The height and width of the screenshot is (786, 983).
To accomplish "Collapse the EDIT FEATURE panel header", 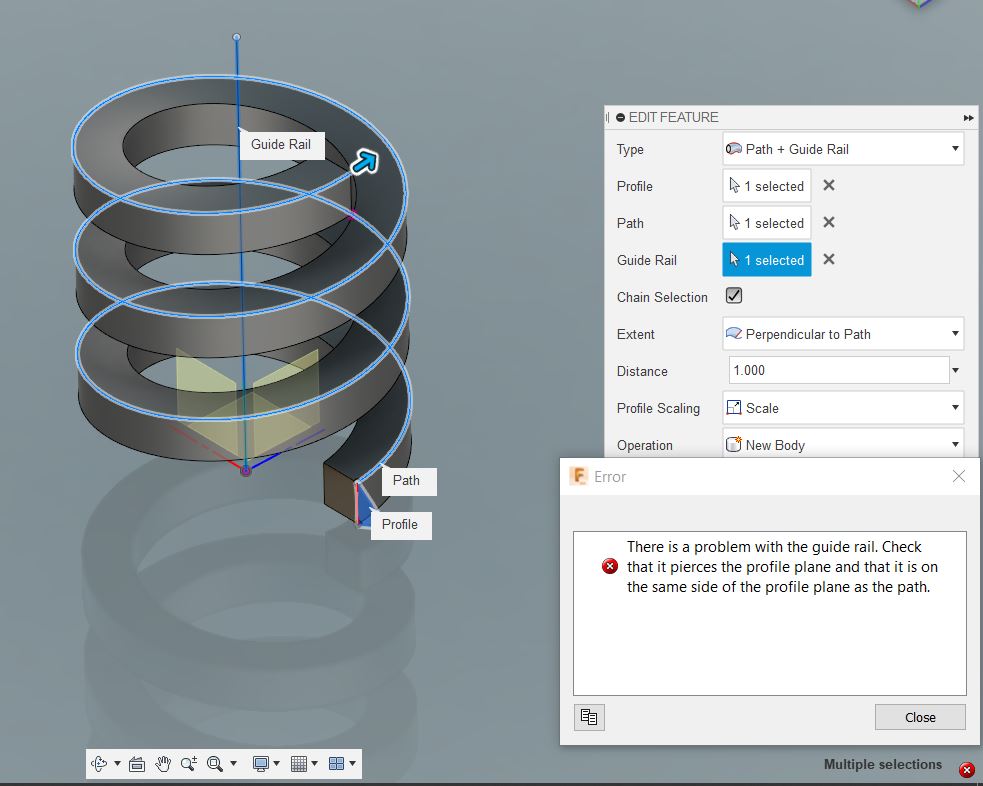I will point(623,117).
